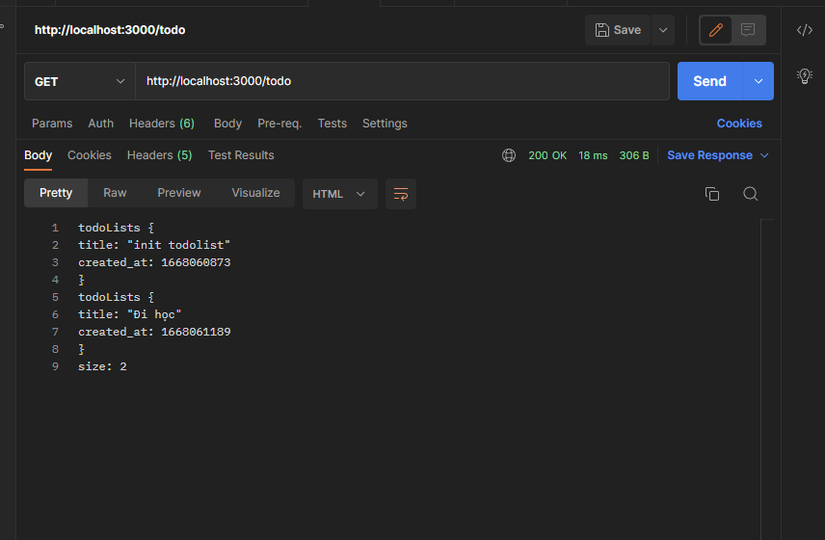Search the response with magnifier icon
The width and height of the screenshot is (825, 540).
750,194
